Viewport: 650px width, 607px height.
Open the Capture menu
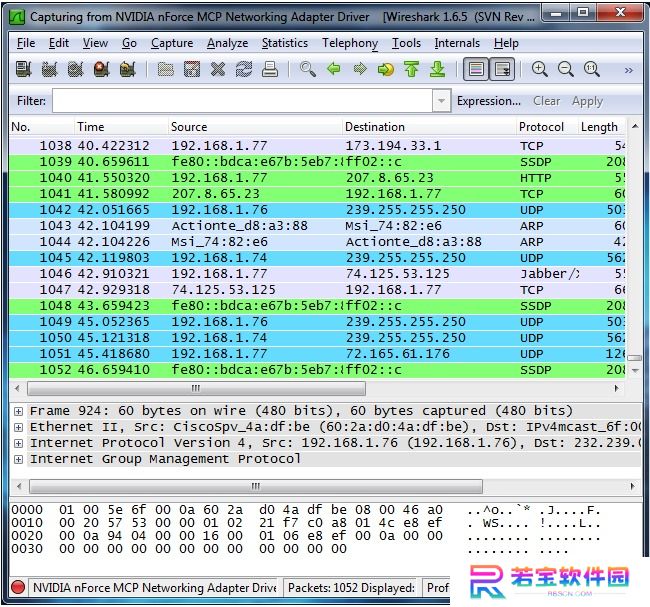point(172,43)
